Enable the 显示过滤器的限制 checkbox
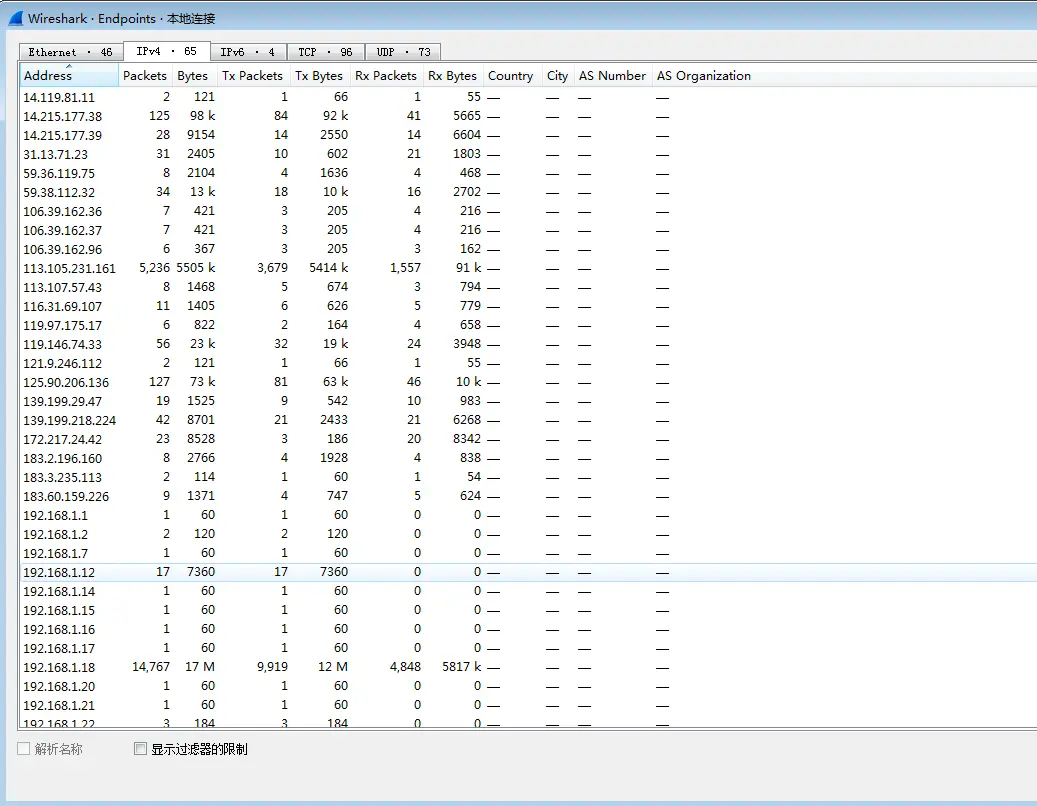This screenshot has height=806, width=1037. 140,747
